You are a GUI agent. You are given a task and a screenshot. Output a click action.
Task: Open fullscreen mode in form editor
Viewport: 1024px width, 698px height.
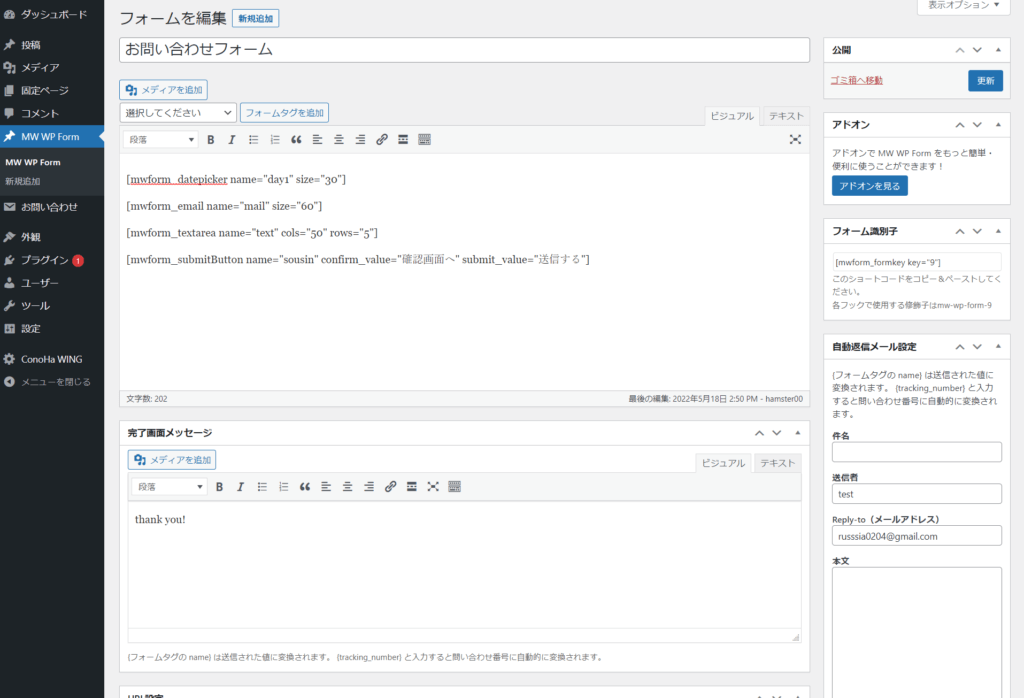pyautogui.click(x=795, y=140)
